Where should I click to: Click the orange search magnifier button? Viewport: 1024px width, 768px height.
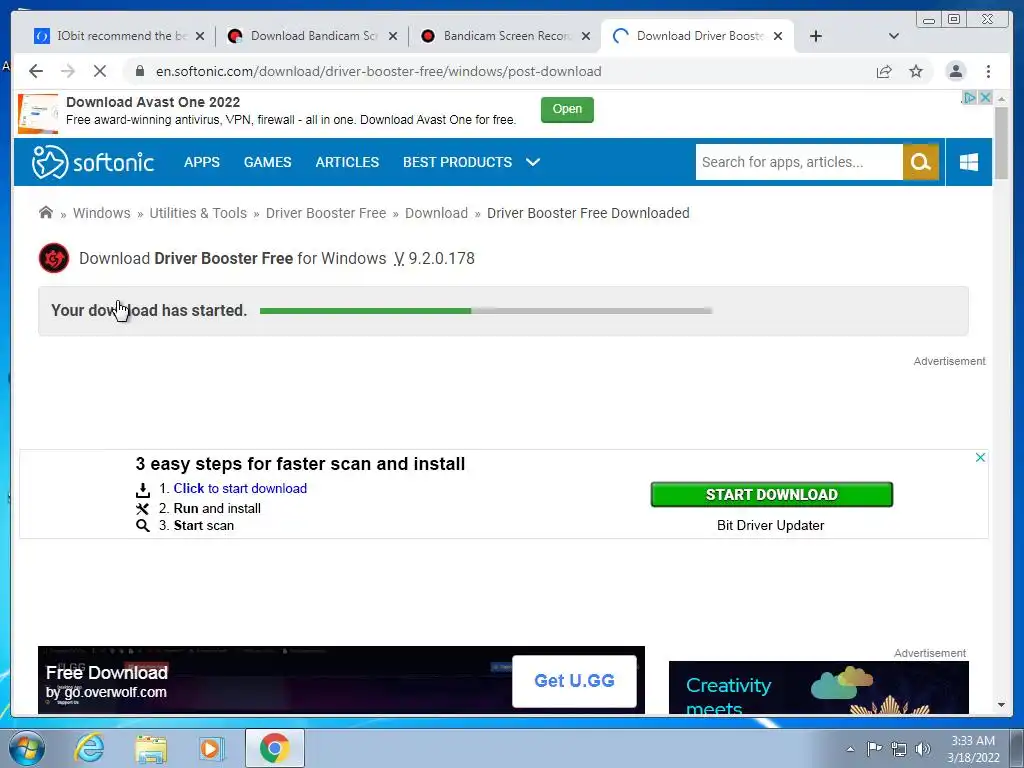tap(921, 162)
